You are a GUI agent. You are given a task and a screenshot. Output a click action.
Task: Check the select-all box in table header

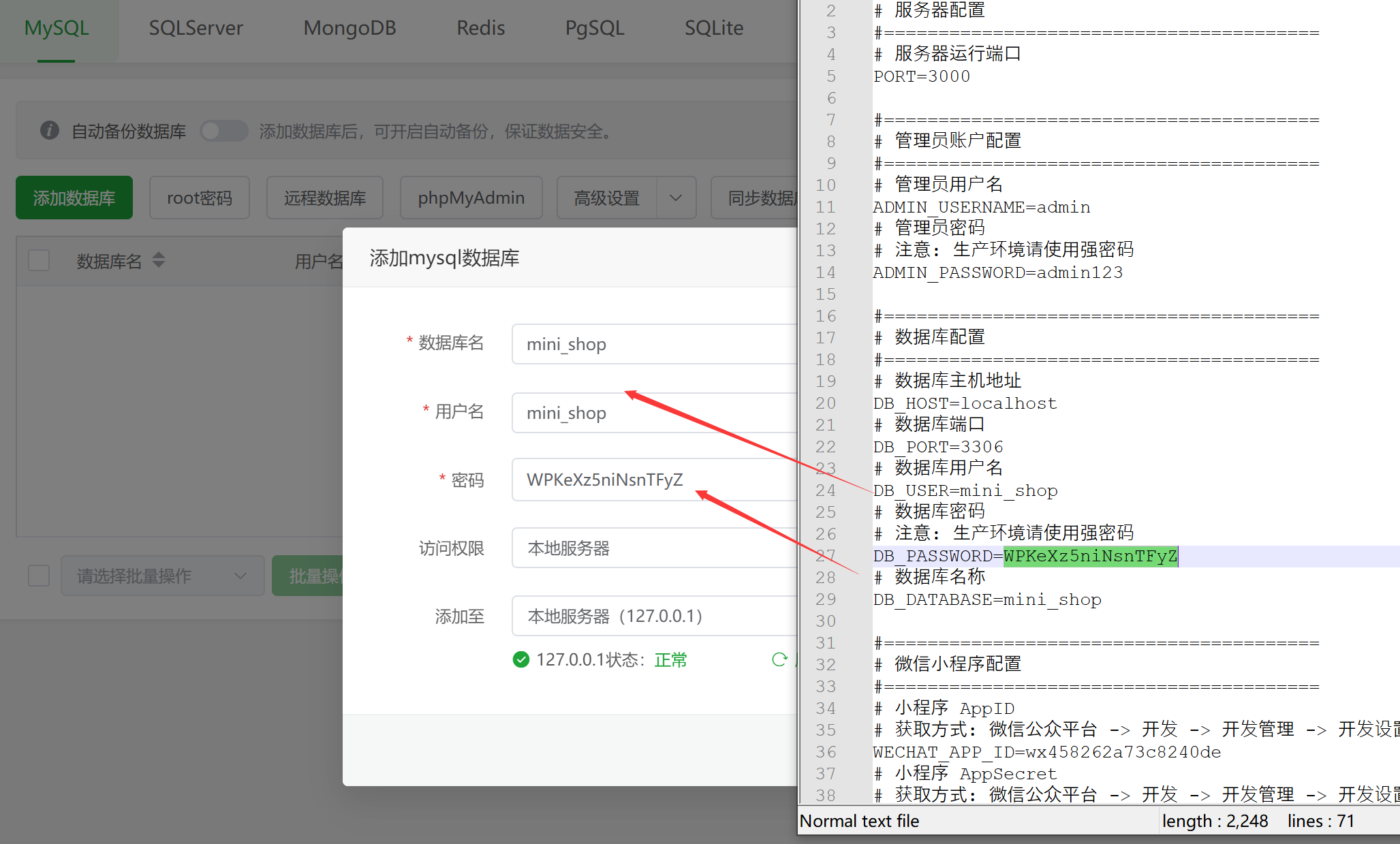(39, 260)
